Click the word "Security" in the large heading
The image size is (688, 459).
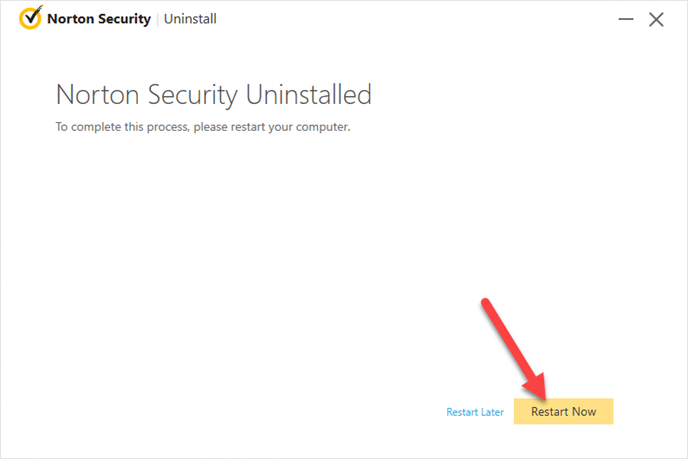click(x=188, y=95)
